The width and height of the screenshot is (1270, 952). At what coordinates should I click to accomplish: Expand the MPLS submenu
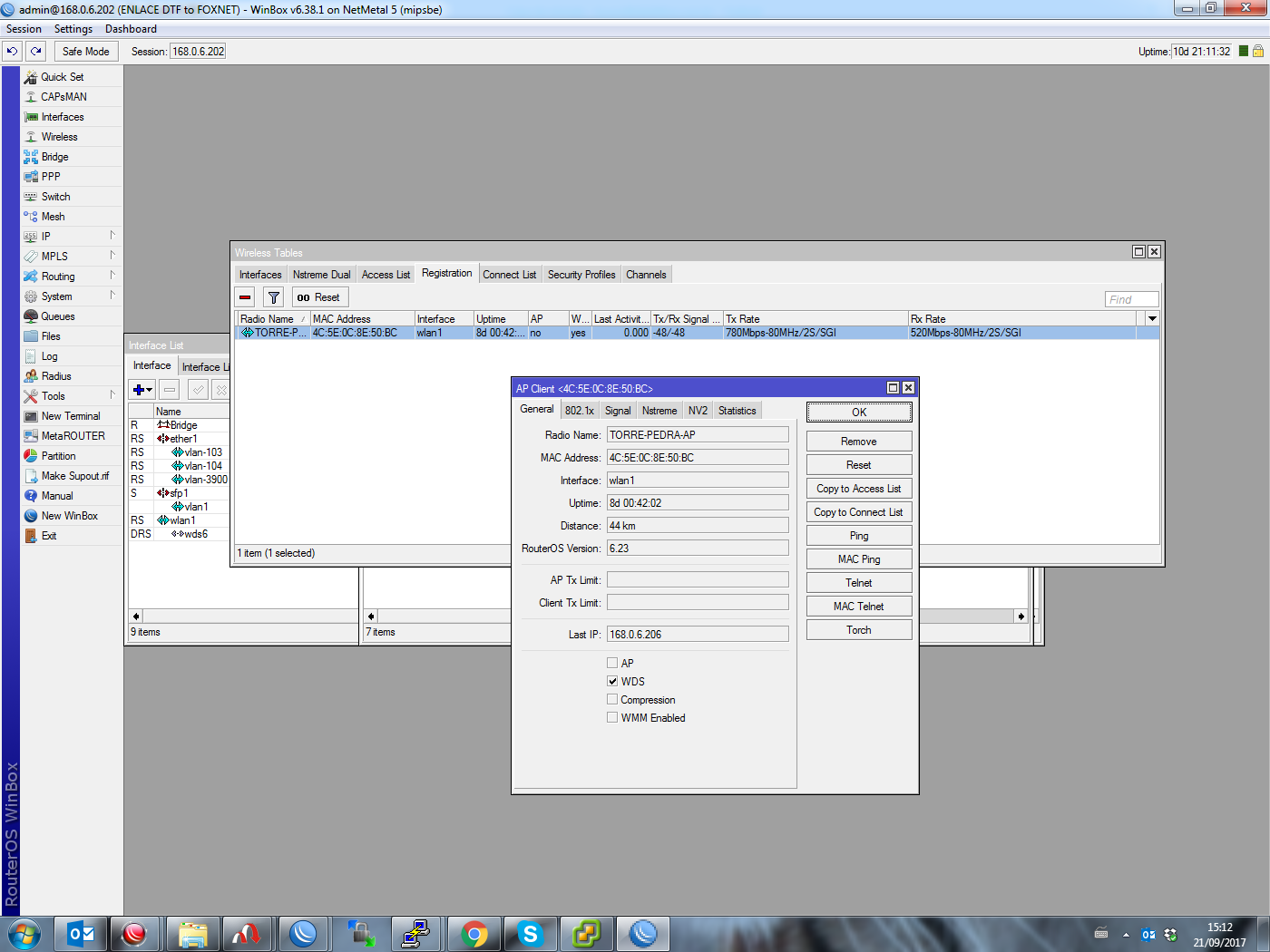click(112, 256)
